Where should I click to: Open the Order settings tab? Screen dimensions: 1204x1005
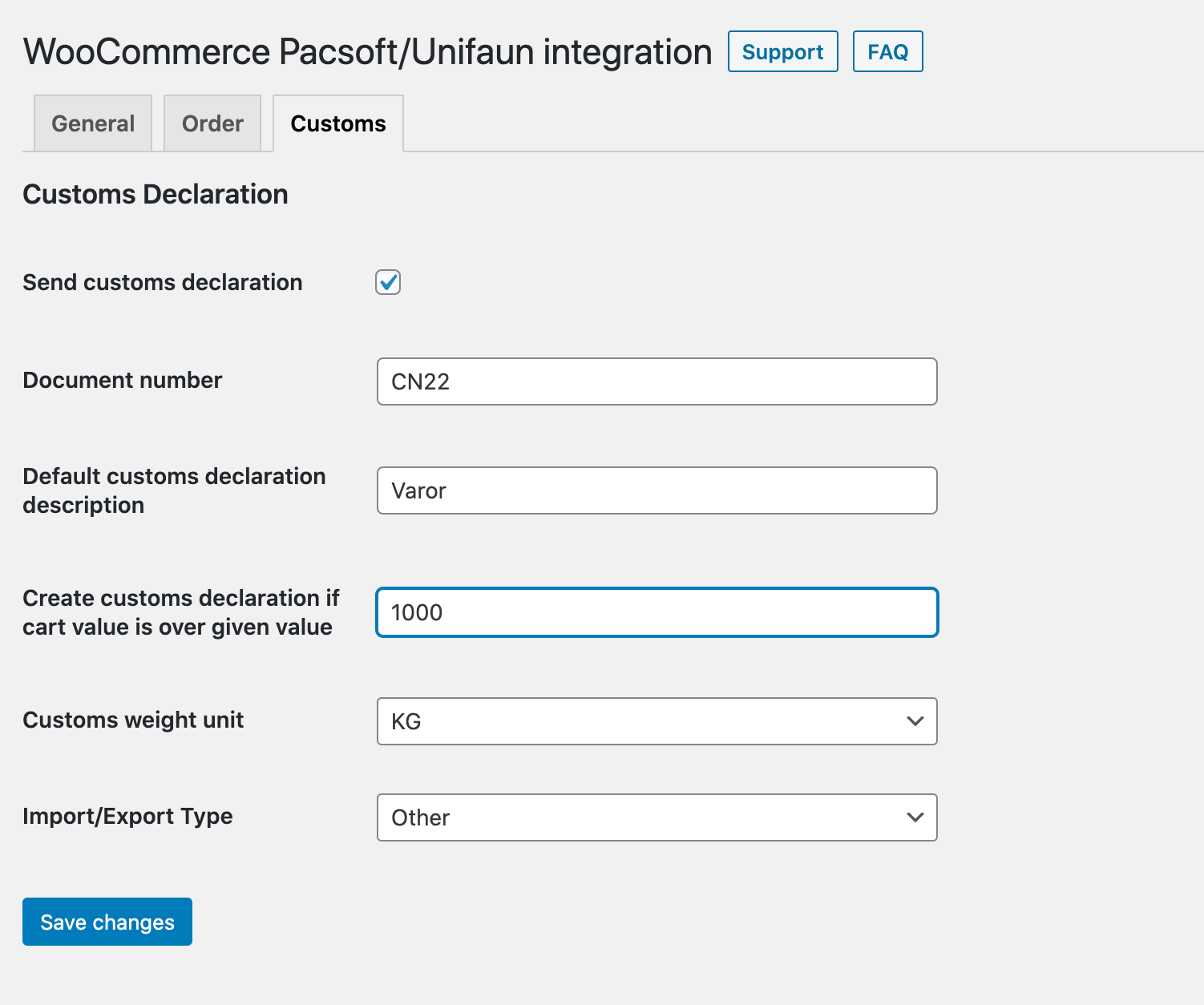pos(212,123)
